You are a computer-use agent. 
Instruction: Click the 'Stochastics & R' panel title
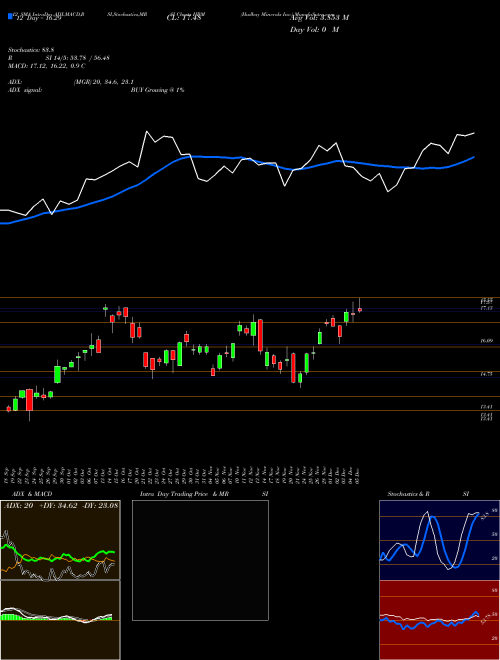click(x=409, y=494)
